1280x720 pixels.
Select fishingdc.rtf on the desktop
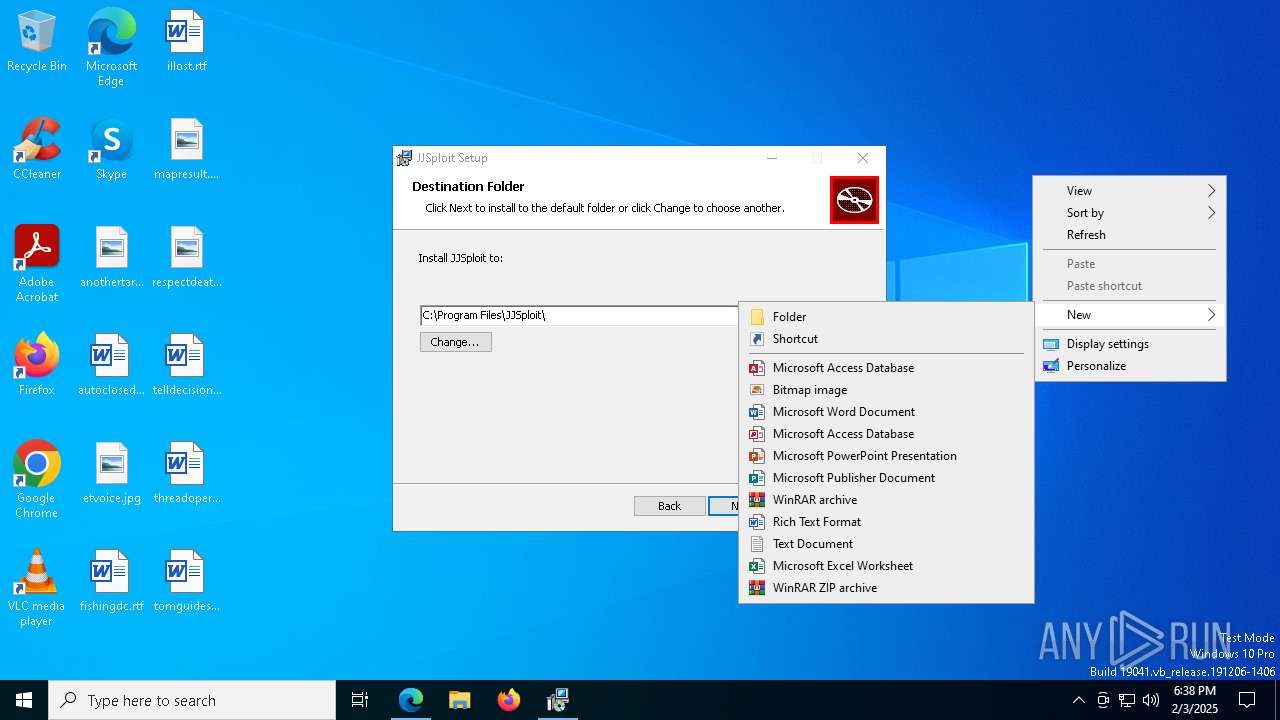(111, 582)
